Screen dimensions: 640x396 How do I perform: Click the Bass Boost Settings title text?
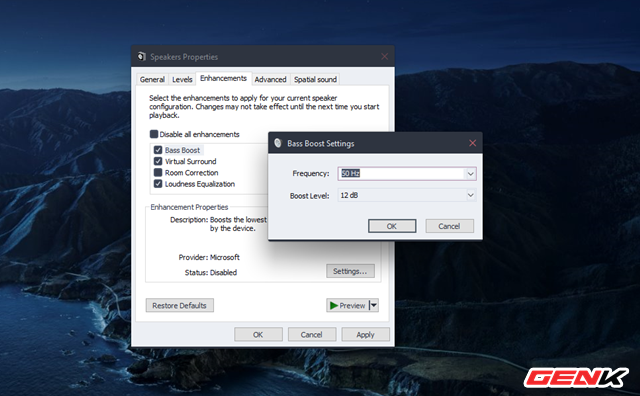[321, 143]
